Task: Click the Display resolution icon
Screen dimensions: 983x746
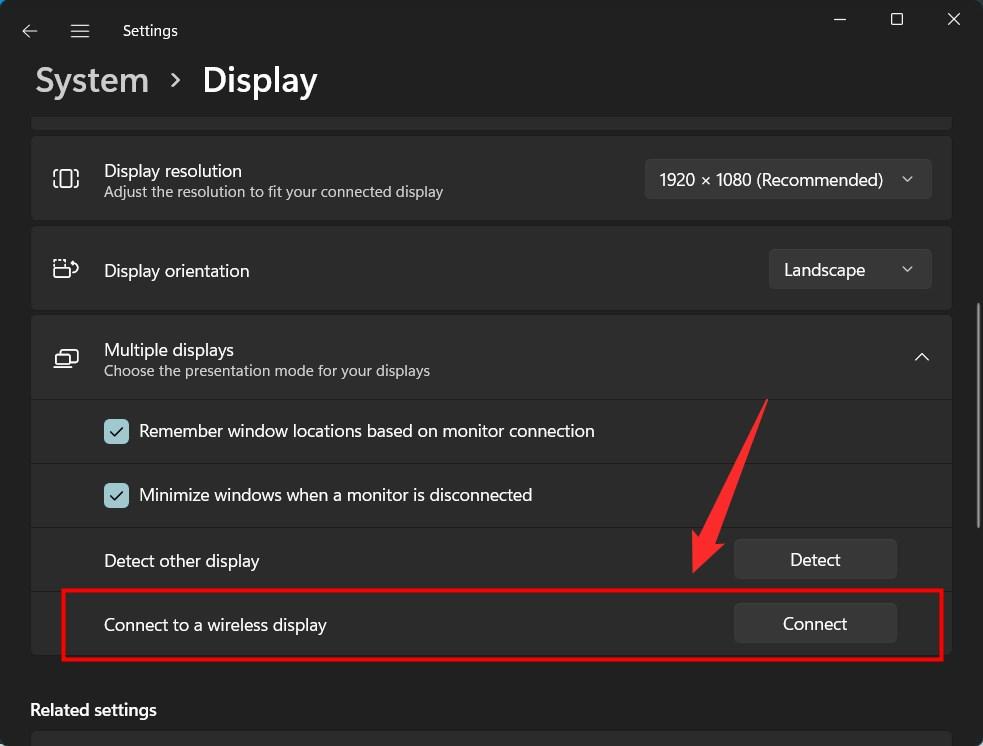Action: 66,179
